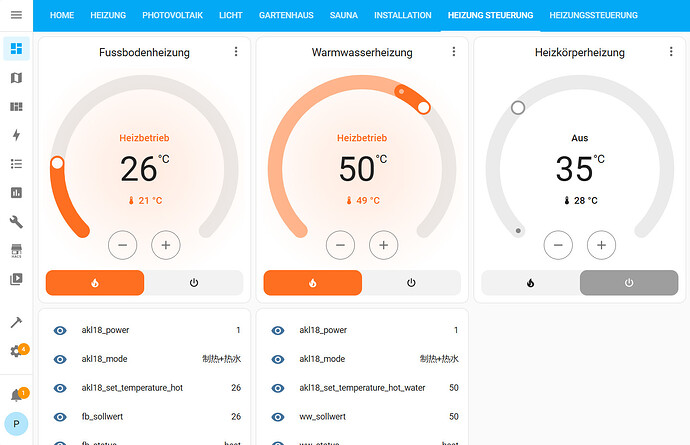Screen dimensions: 690x445
Task: Open the History chart icon
Action: (16, 193)
